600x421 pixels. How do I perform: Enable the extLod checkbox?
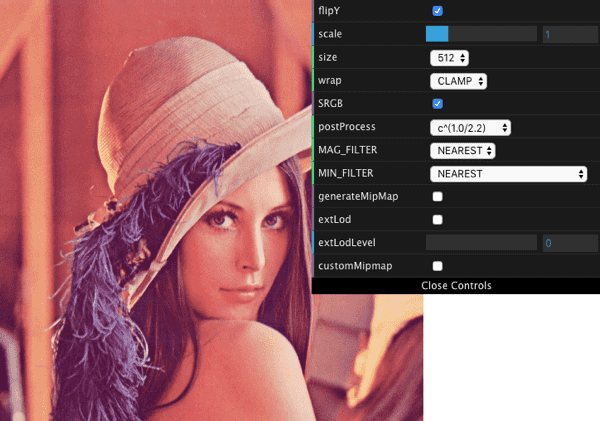(x=437, y=220)
